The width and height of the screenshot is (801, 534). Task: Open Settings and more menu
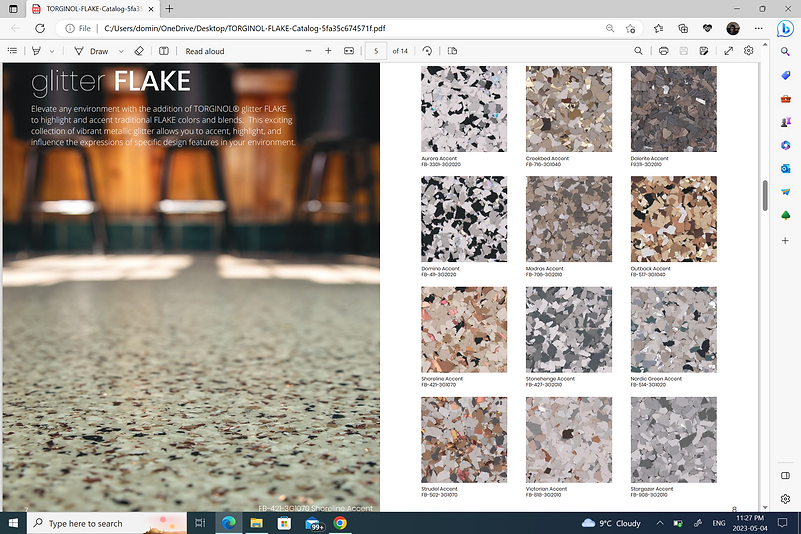pos(759,29)
